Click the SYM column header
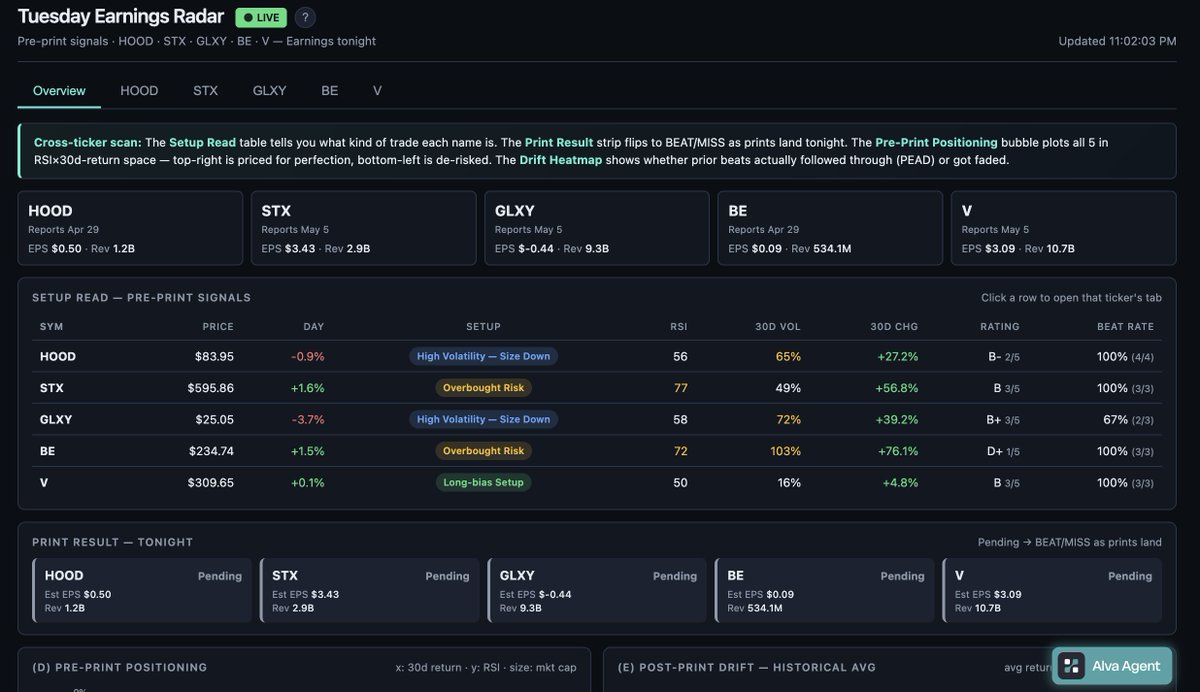Image resolution: width=1200 pixels, height=692 pixels. click(51, 326)
